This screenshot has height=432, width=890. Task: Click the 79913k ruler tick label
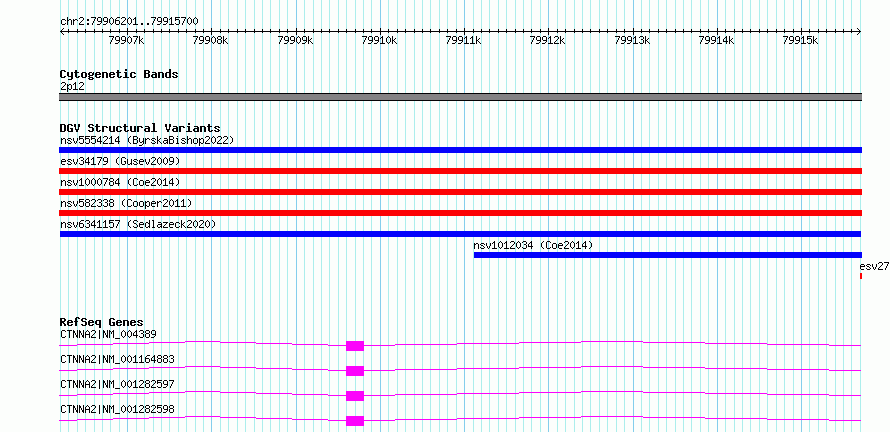[632, 40]
